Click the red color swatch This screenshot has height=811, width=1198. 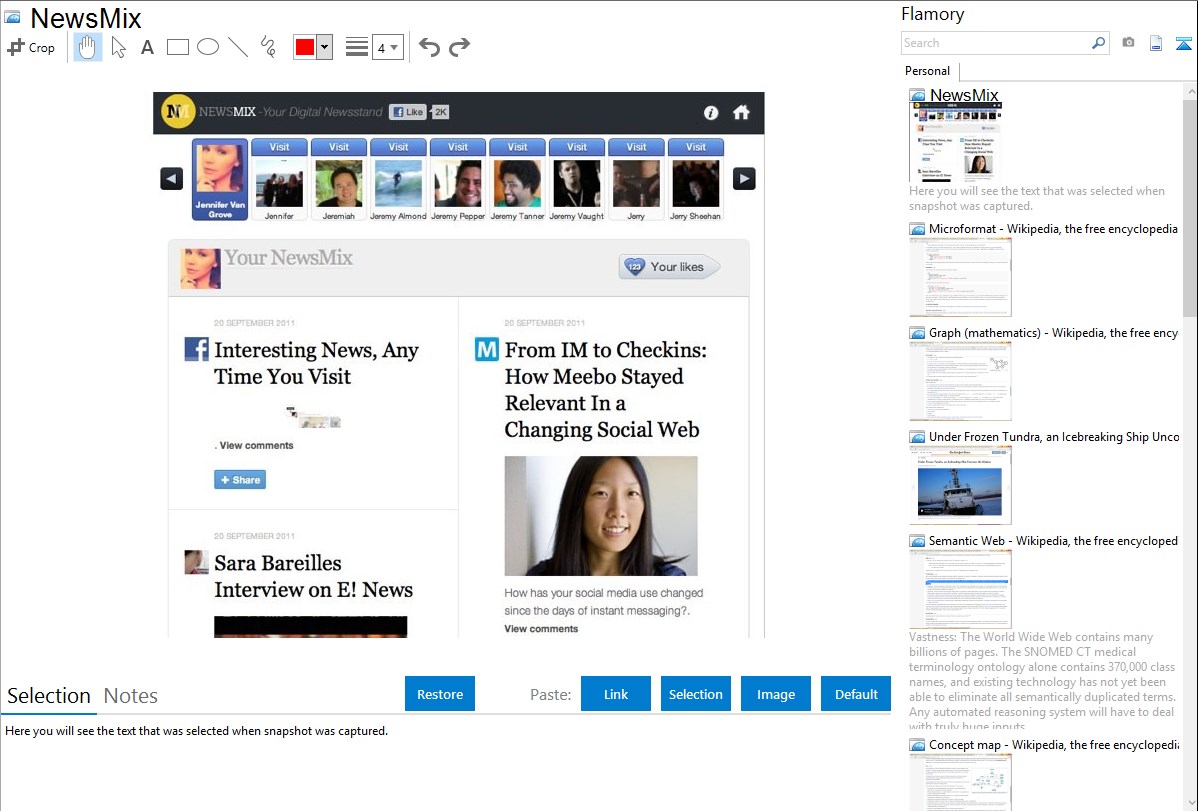point(305,47)
